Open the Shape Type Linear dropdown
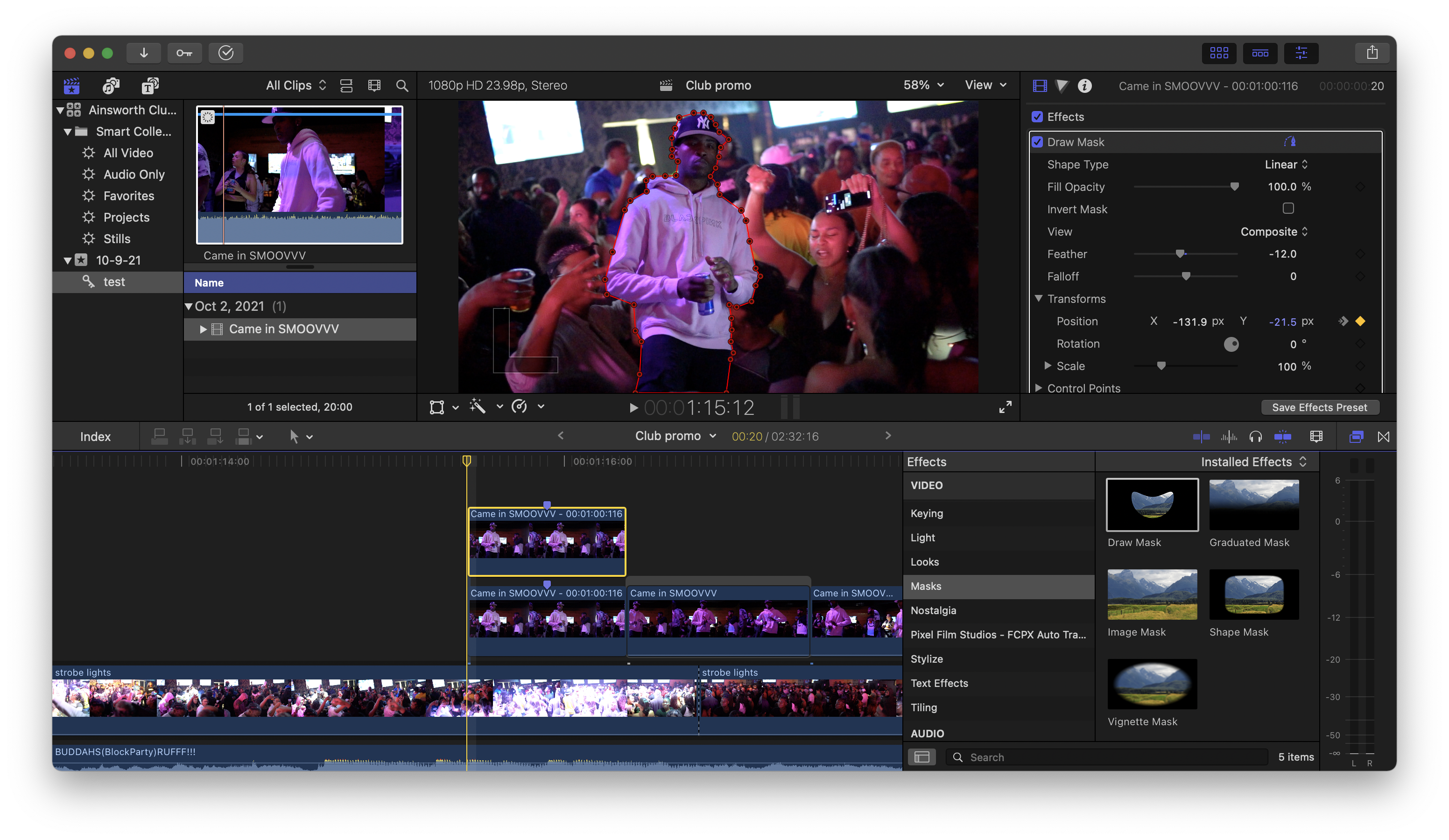This screenshot has width=1449, height=840. click(1286, 164)
